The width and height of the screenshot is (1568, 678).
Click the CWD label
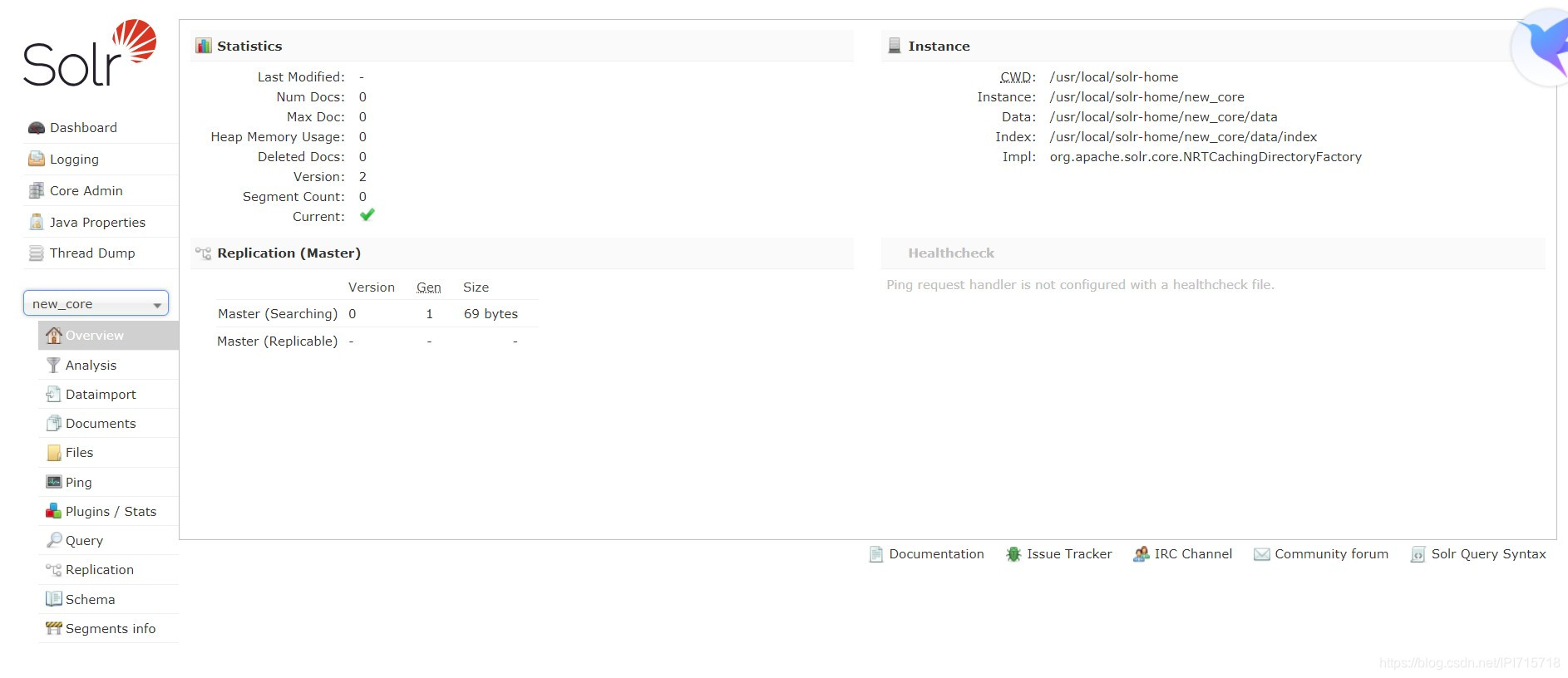click(1018, 77)
